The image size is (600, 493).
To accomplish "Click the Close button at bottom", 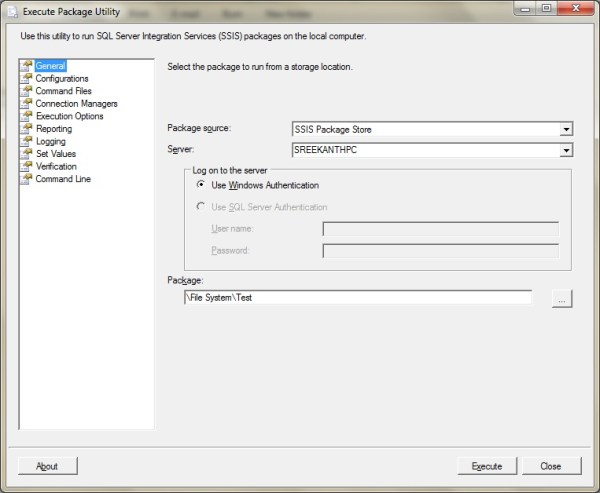I will [x=550, y=466].
